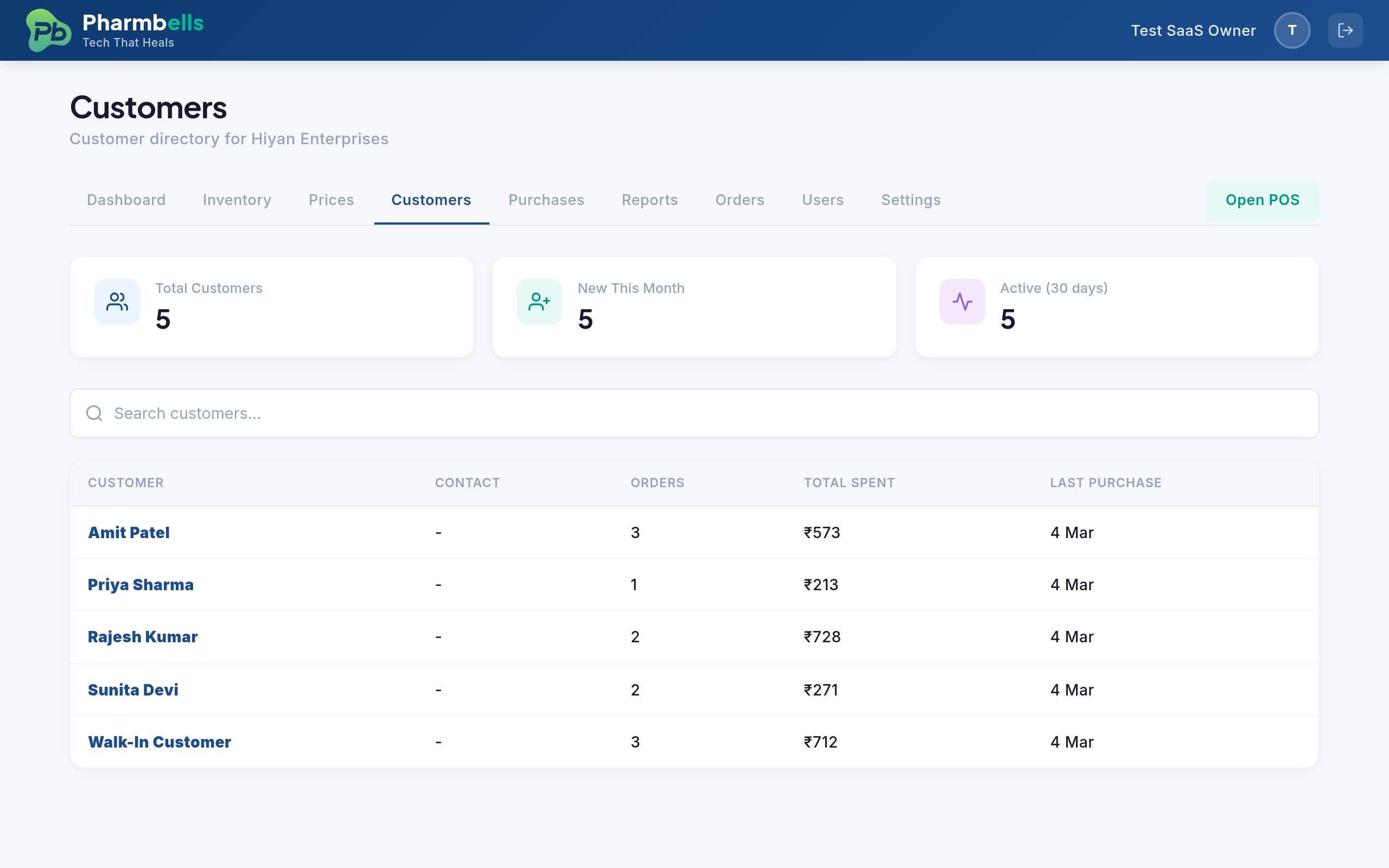
Task: Open Walk-In Customer entry
Action: tap(159, 742)
